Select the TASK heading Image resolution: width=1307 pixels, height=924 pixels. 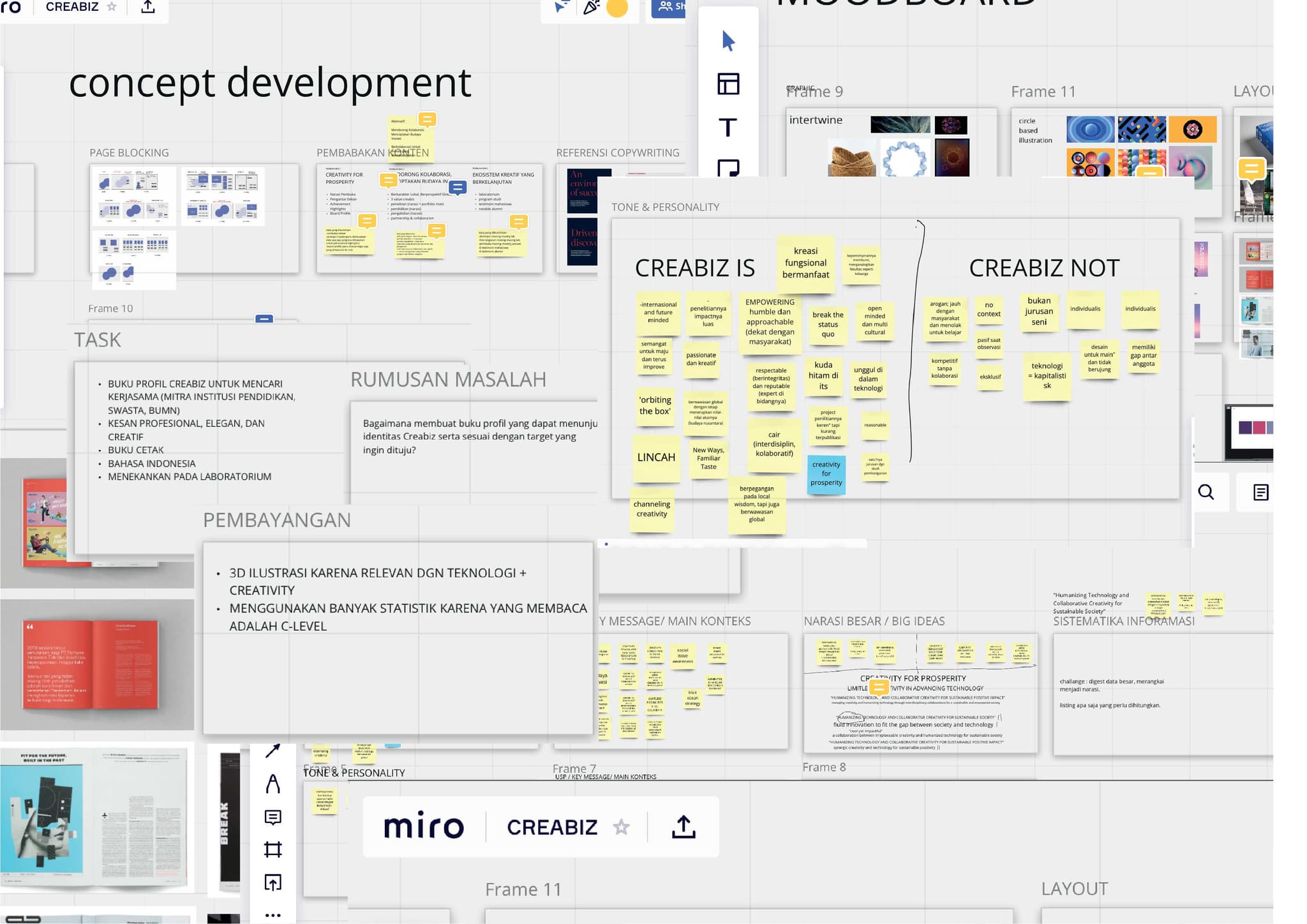click(98, 340)
